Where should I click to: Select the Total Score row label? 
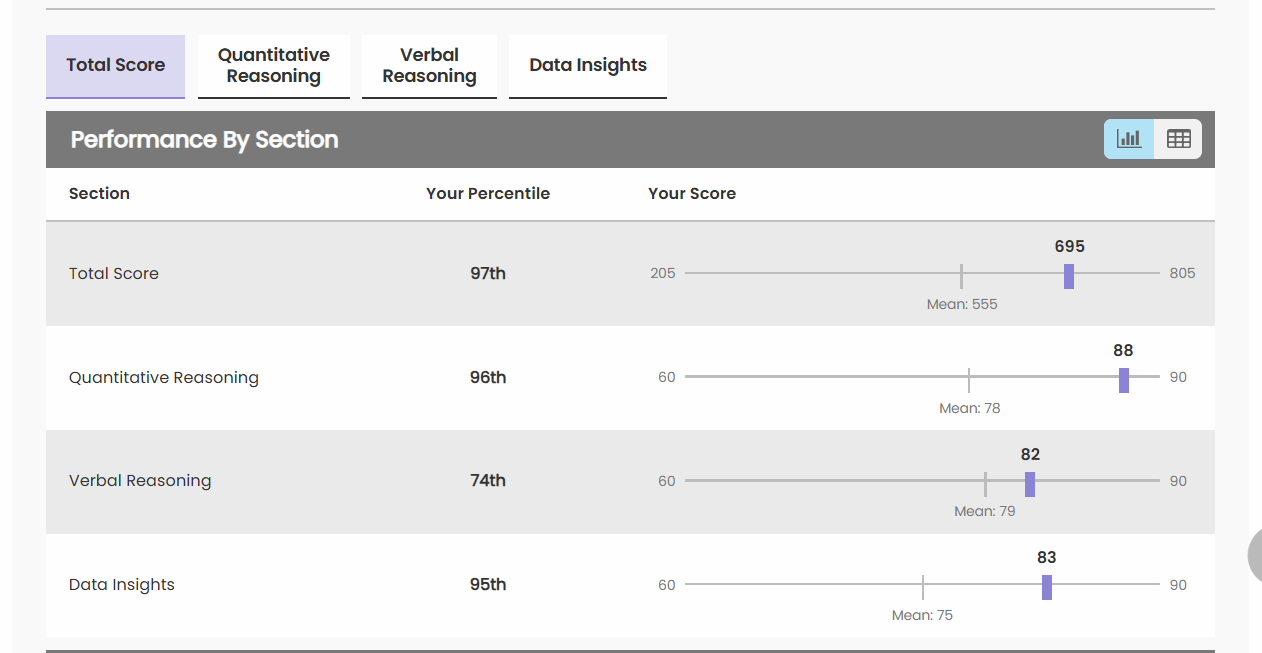(114, 274)
